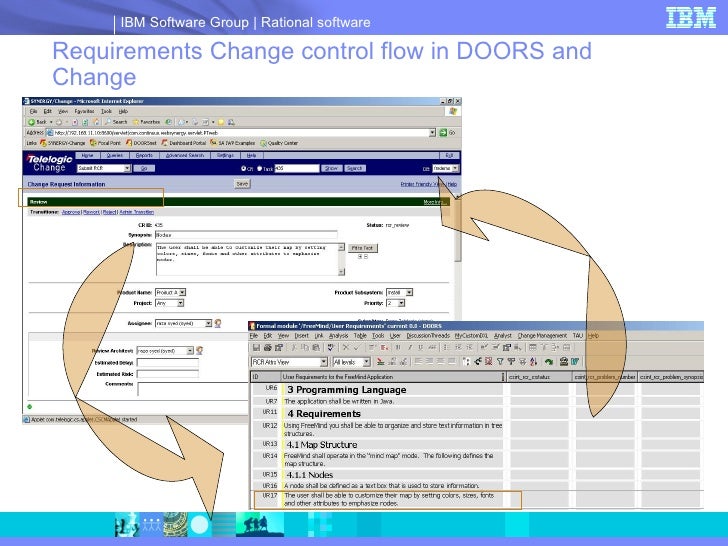This screenshot has height=546, width=728.
Task: Open the IE Favorites menu
Action: [84, 111]
